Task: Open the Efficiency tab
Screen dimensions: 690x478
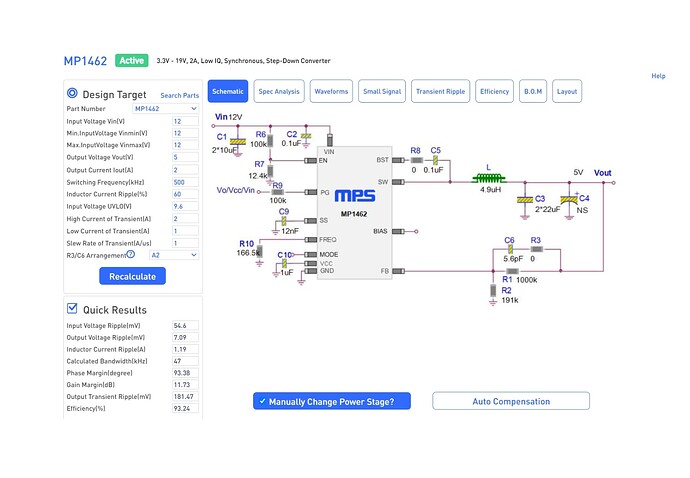Action: 495,91
